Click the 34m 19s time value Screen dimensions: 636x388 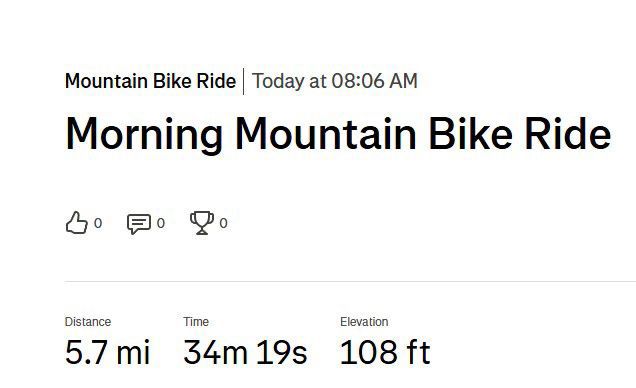tap(245, 352)
